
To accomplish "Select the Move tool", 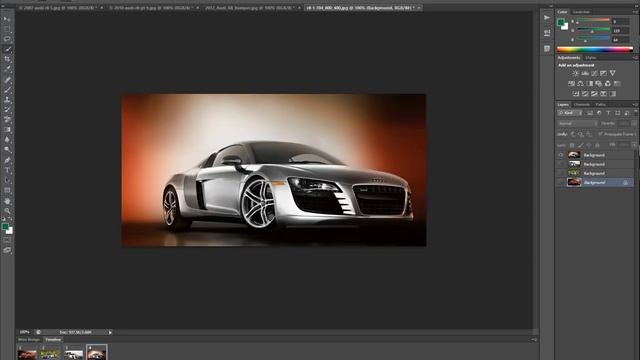I will 7,19.
